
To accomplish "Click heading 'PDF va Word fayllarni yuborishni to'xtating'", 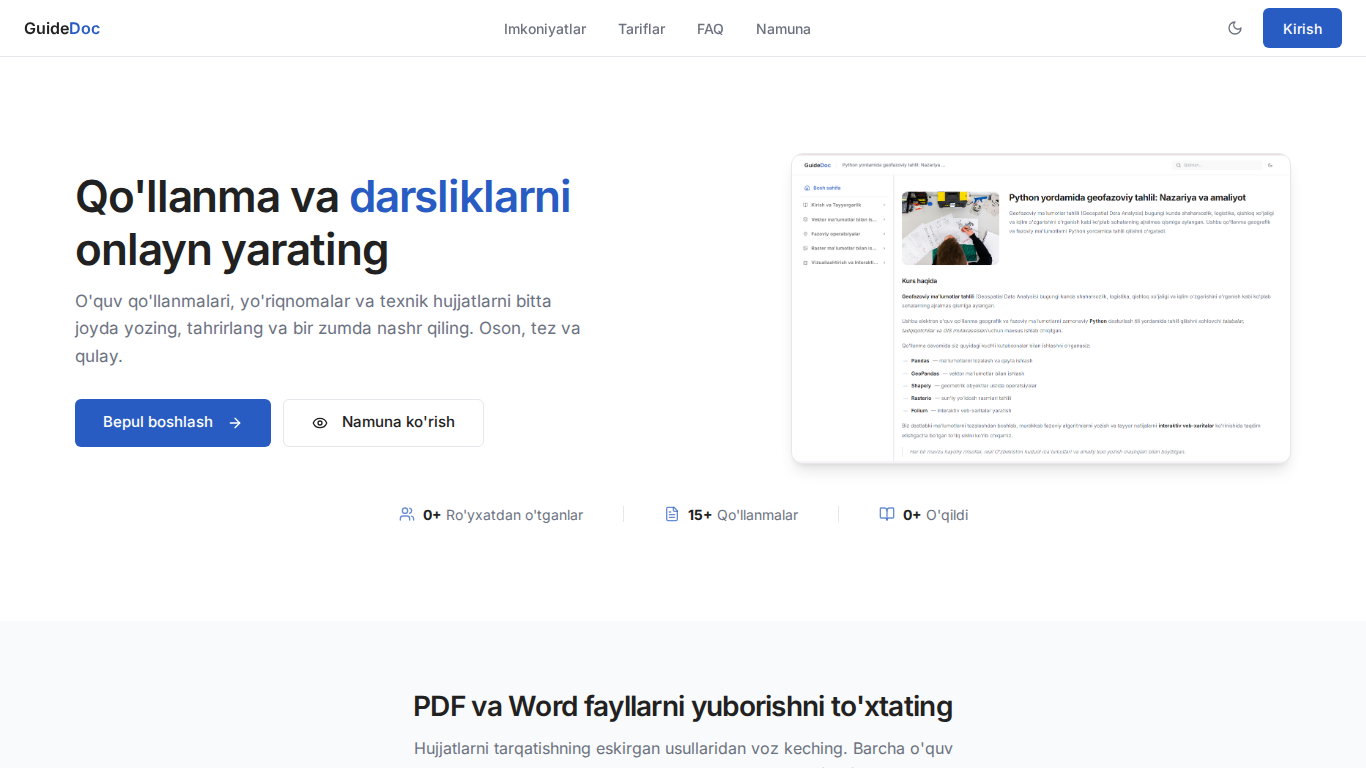I will [x=683, y=706].
